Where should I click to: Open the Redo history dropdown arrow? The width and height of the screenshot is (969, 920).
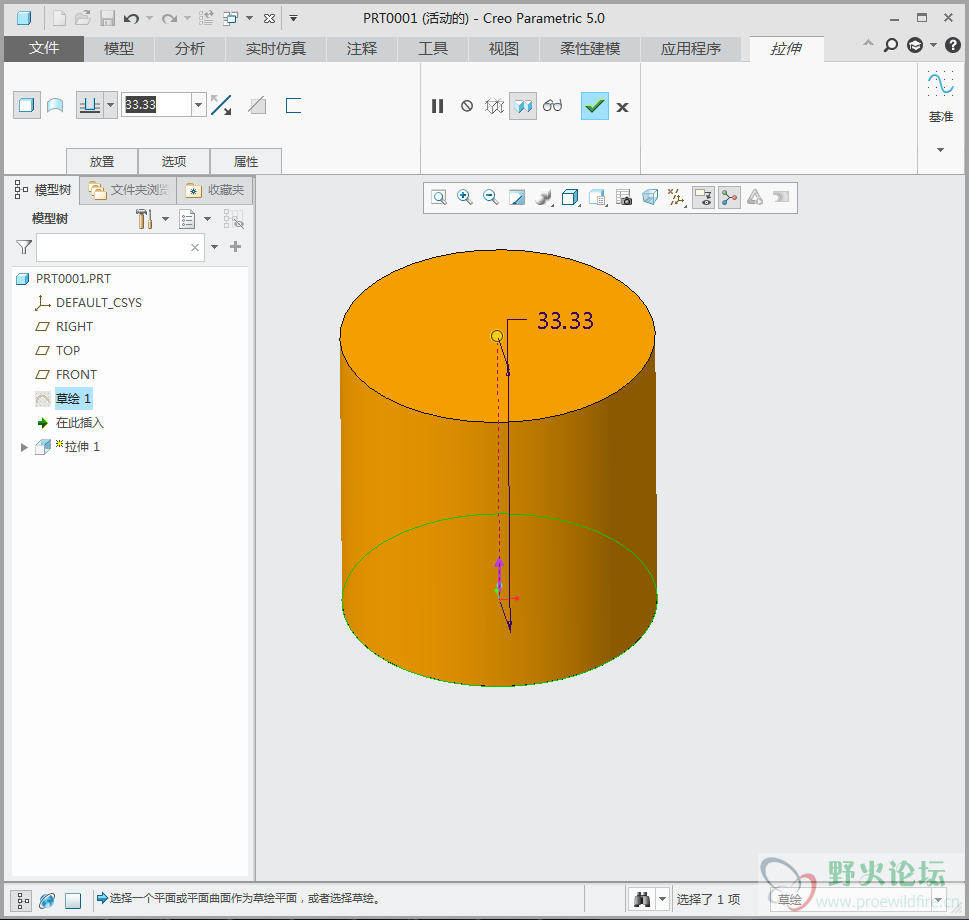tap(187, 19)
